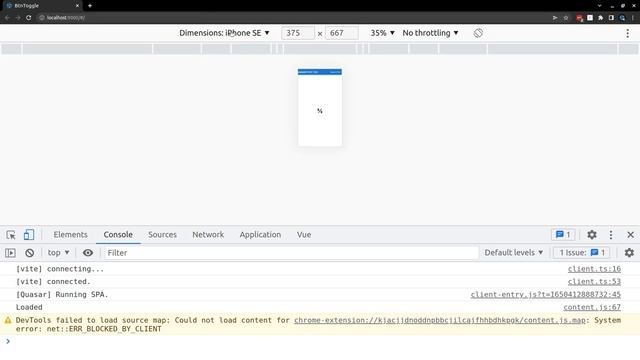640x360 pixels.
Task: Open the Default levels dropdown
Action: coord(513,253)
